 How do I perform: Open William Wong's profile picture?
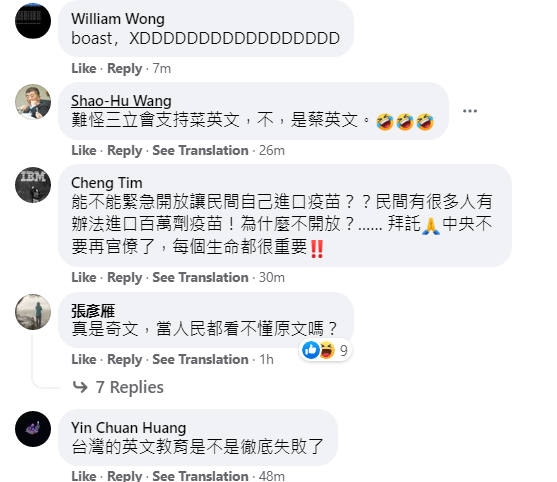pyautogui.click(x=33, y=21)
